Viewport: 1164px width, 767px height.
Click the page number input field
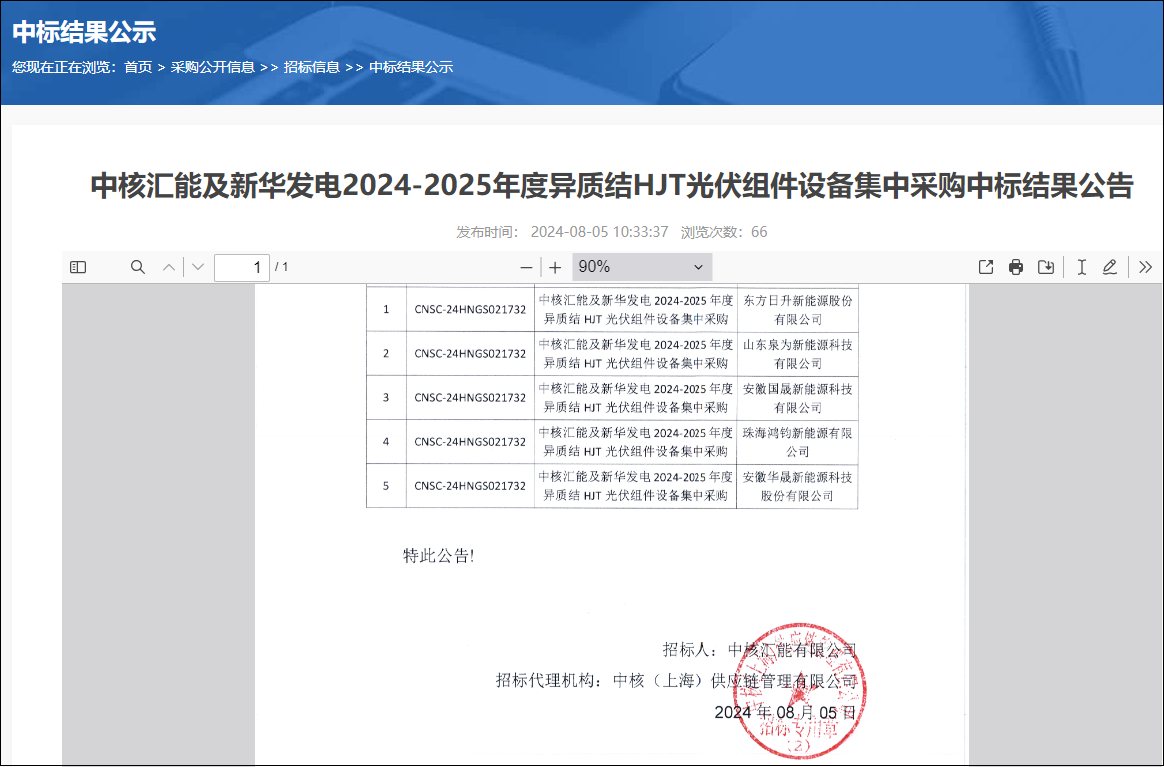[242, 267]
